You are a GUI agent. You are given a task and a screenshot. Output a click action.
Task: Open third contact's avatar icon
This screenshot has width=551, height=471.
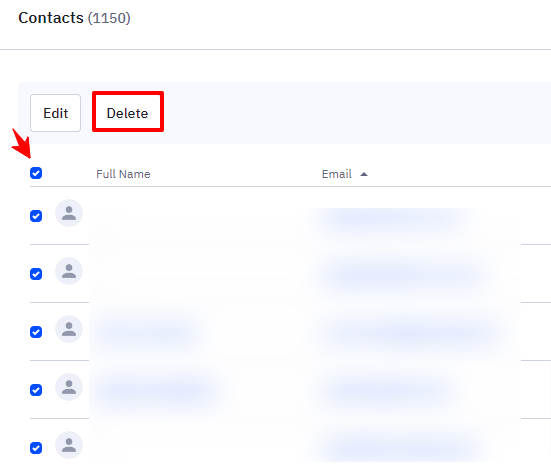point(69,329)
